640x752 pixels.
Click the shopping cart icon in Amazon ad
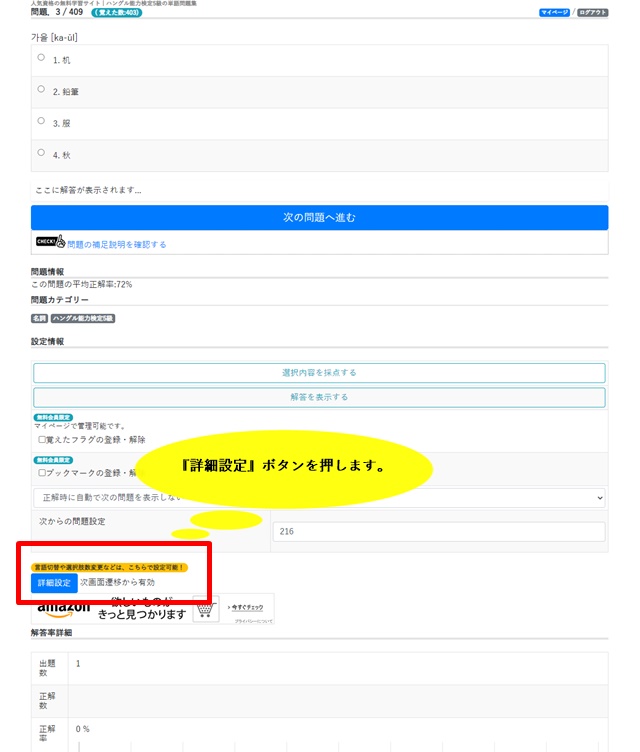coord(206,609)
